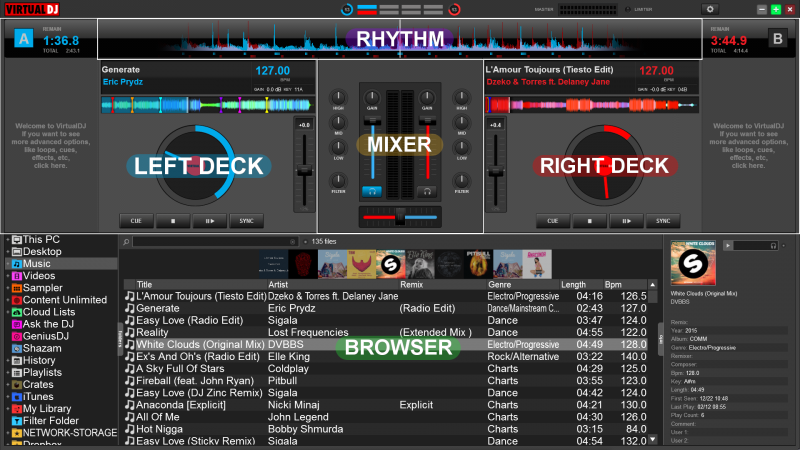
Task: Click left channel volume fader
Action: [x=372, y=121]
